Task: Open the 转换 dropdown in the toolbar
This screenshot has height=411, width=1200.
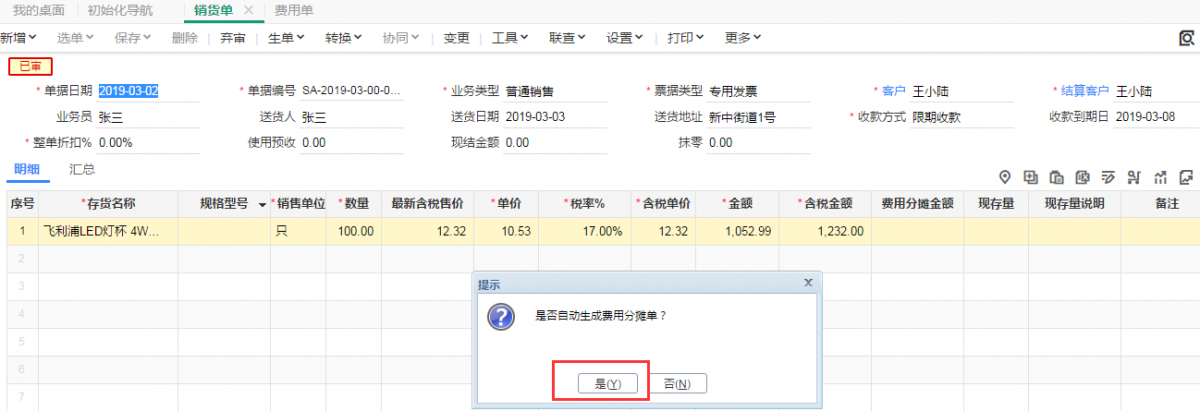Action: pyautogui.click(x=343, y=38)
